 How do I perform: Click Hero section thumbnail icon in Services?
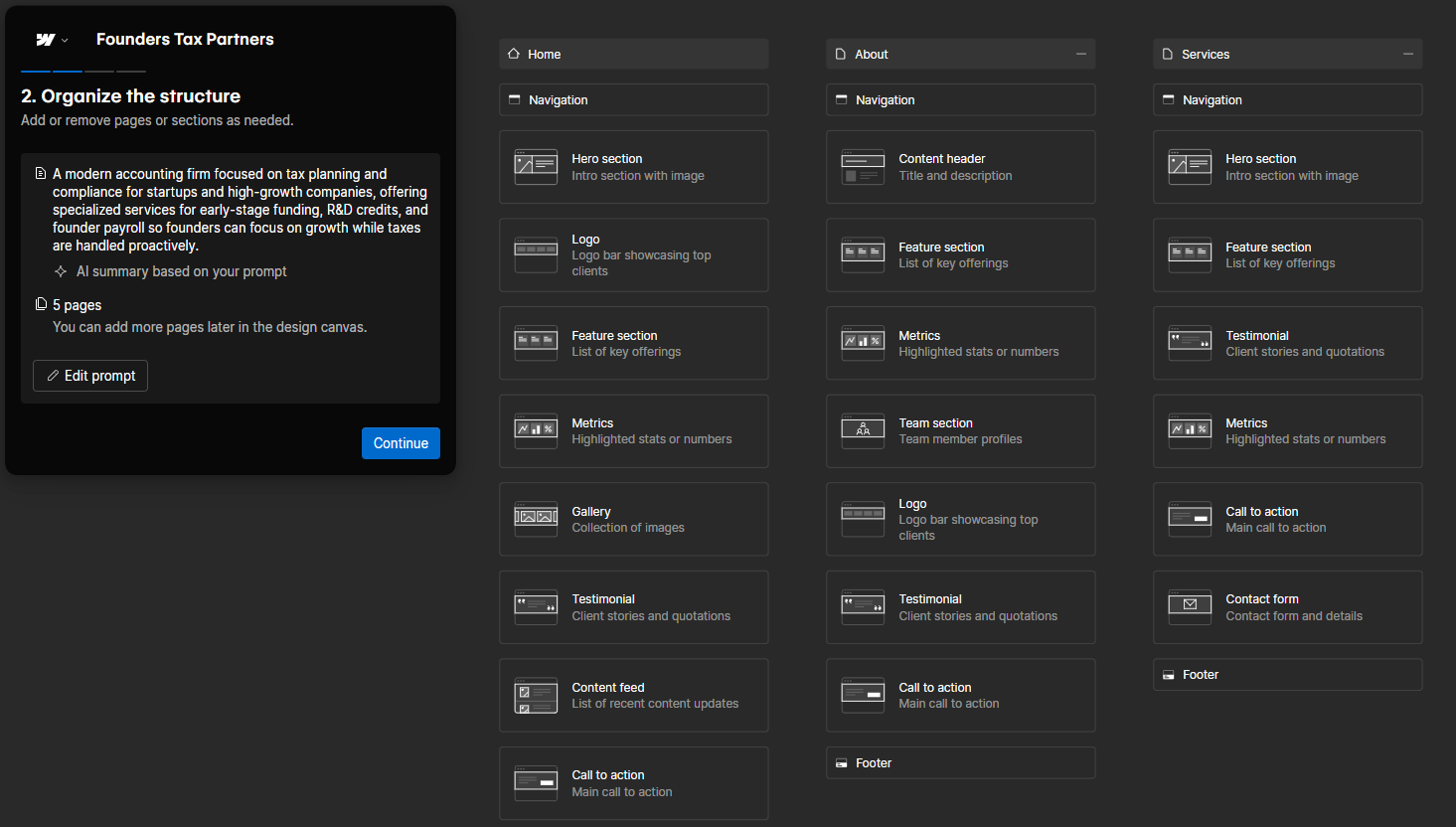pyautogui.click(x=1190, y=167)
